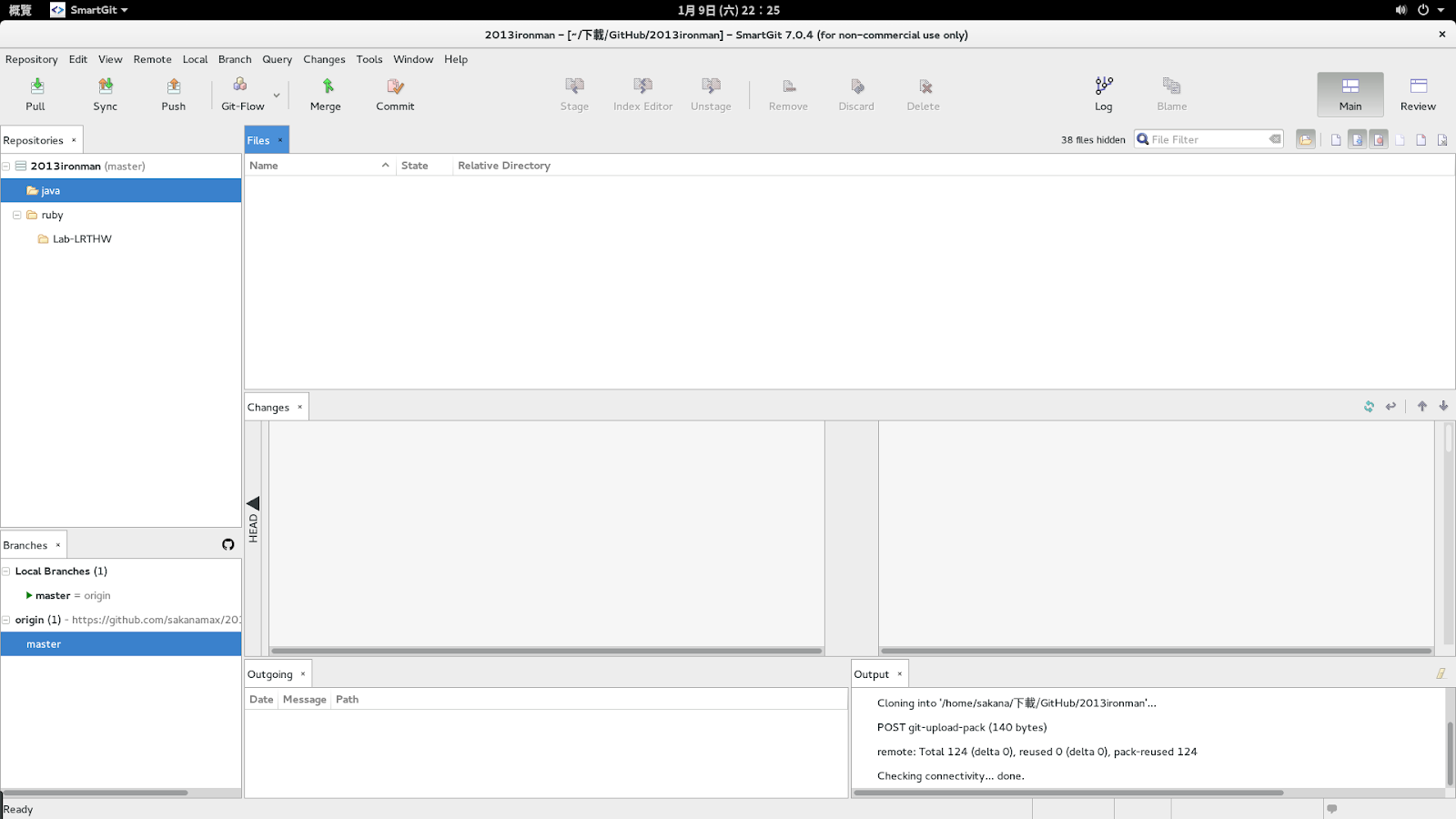Open the system volume control

pyautogui.click(x=1400, y=10)
